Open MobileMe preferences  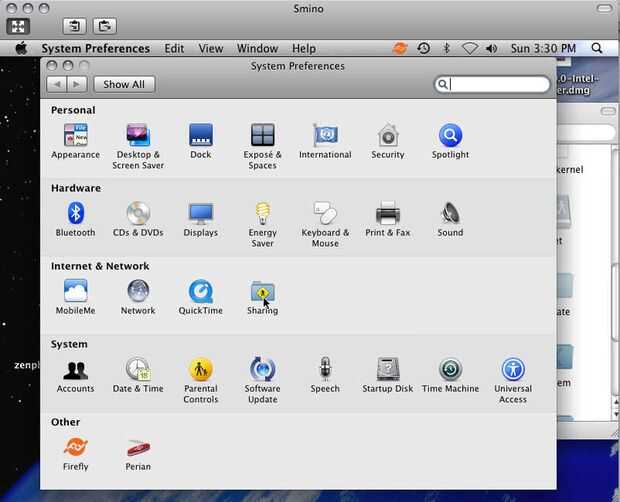point(75,297)
